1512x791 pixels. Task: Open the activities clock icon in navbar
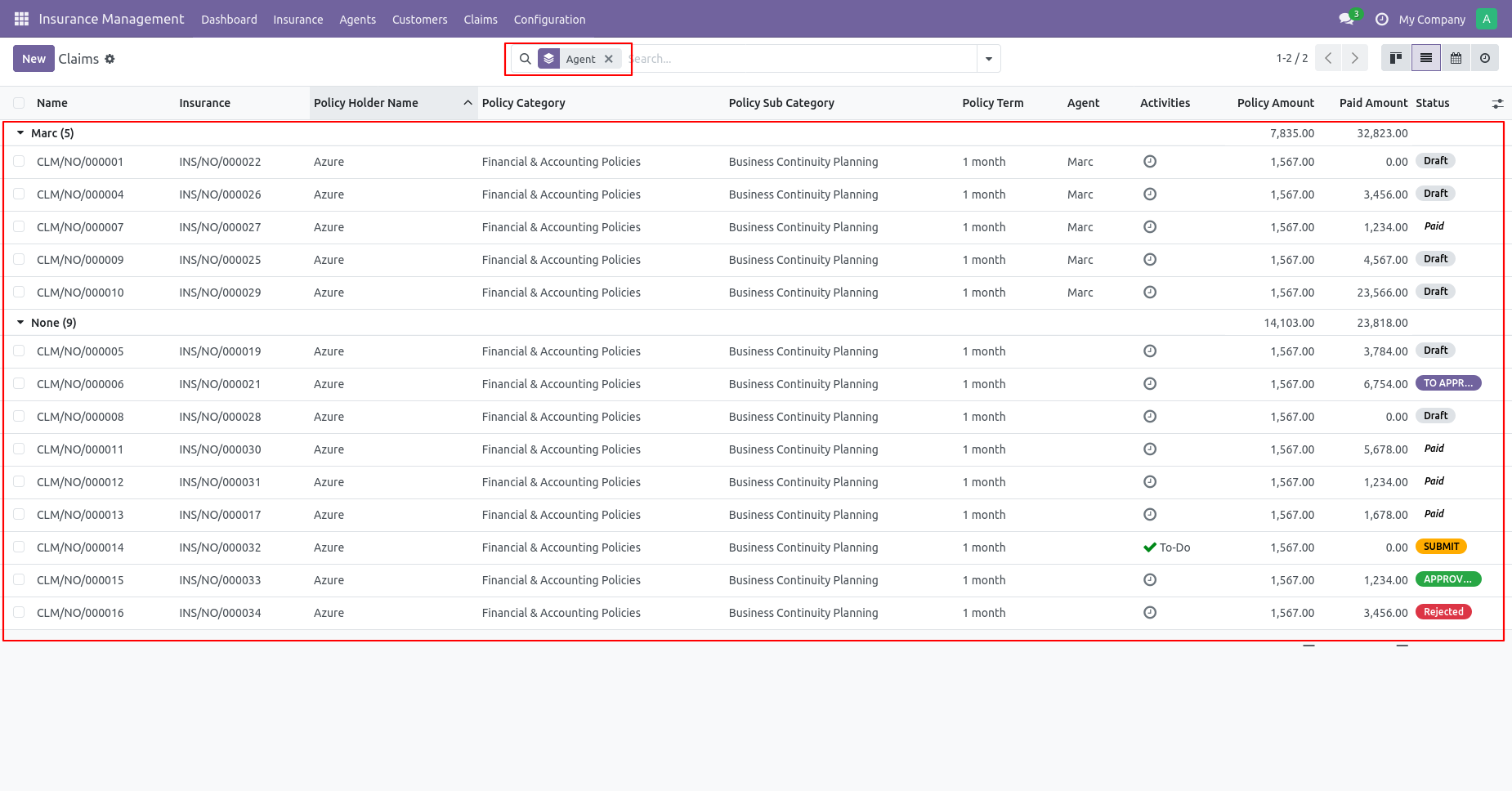(1382, 19)
